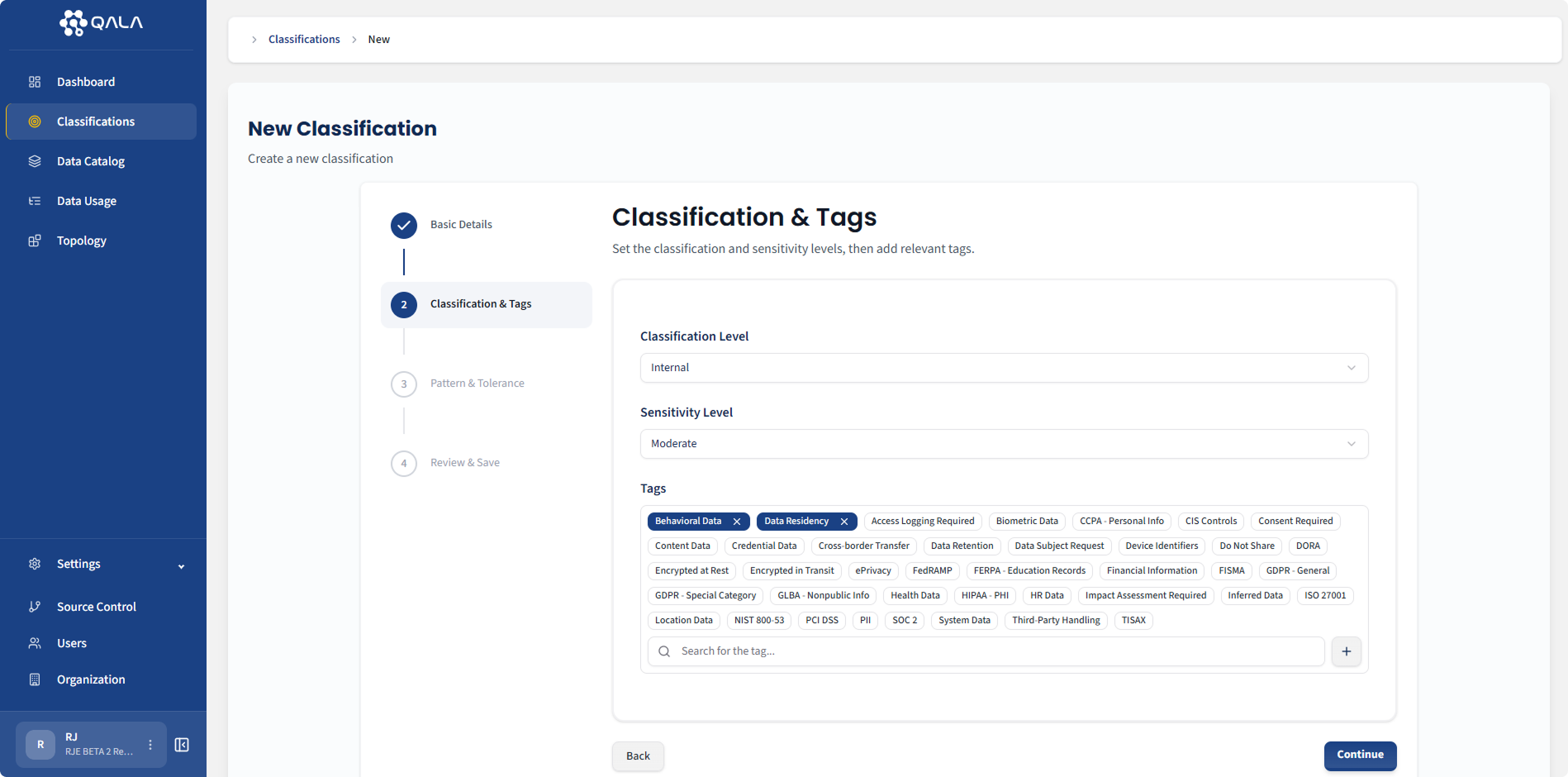Open the Topology view

(81, 240)
